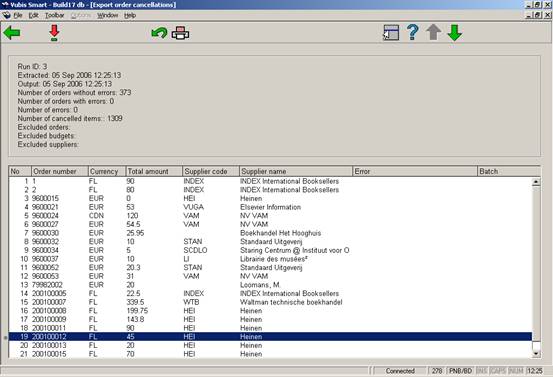Select order 9600052 row
The width and height of the screenshot is (553, 377).
point(270,268)
